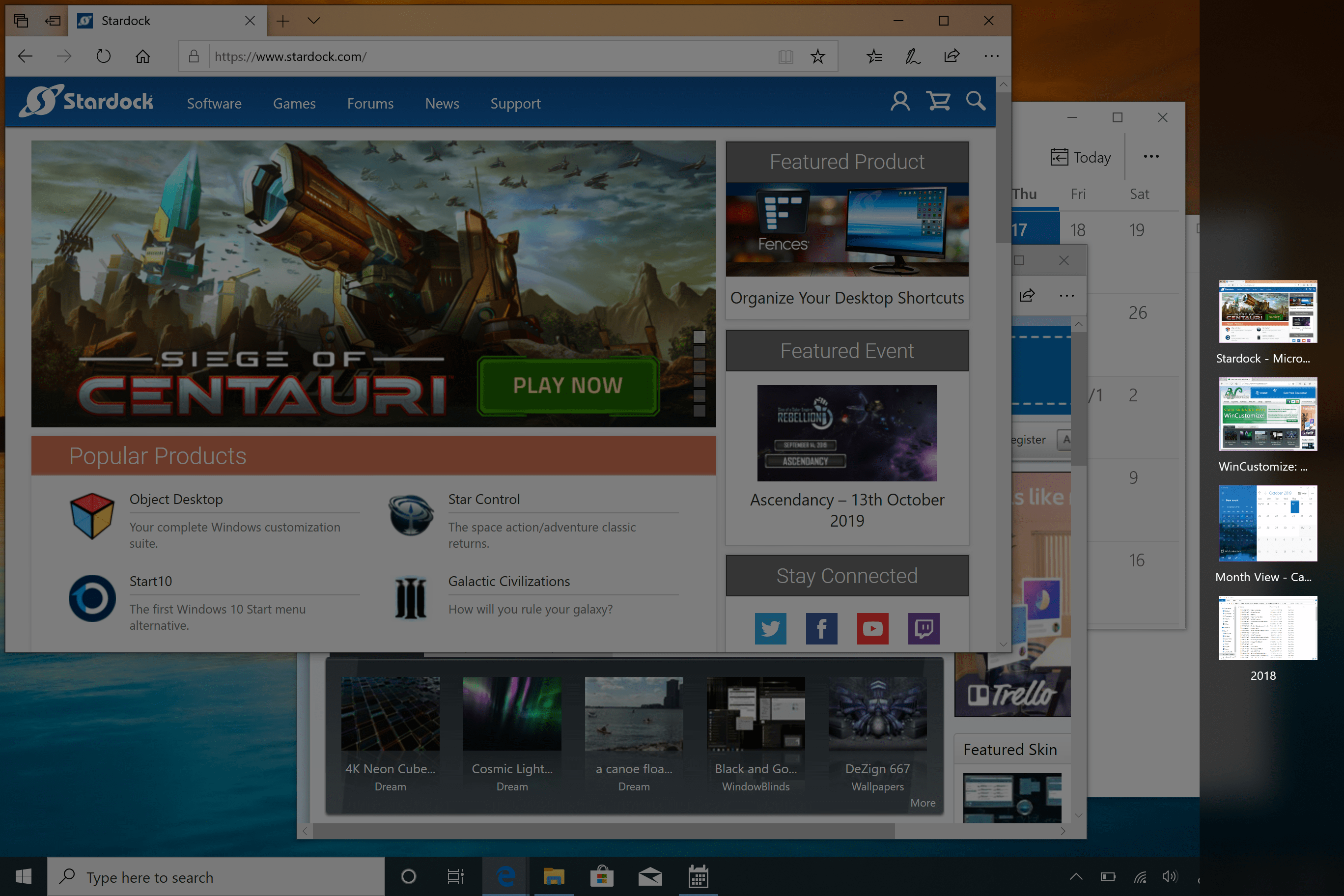
Task: Switch to Month View Calendar thumbnail
Action: point(1267,524)
